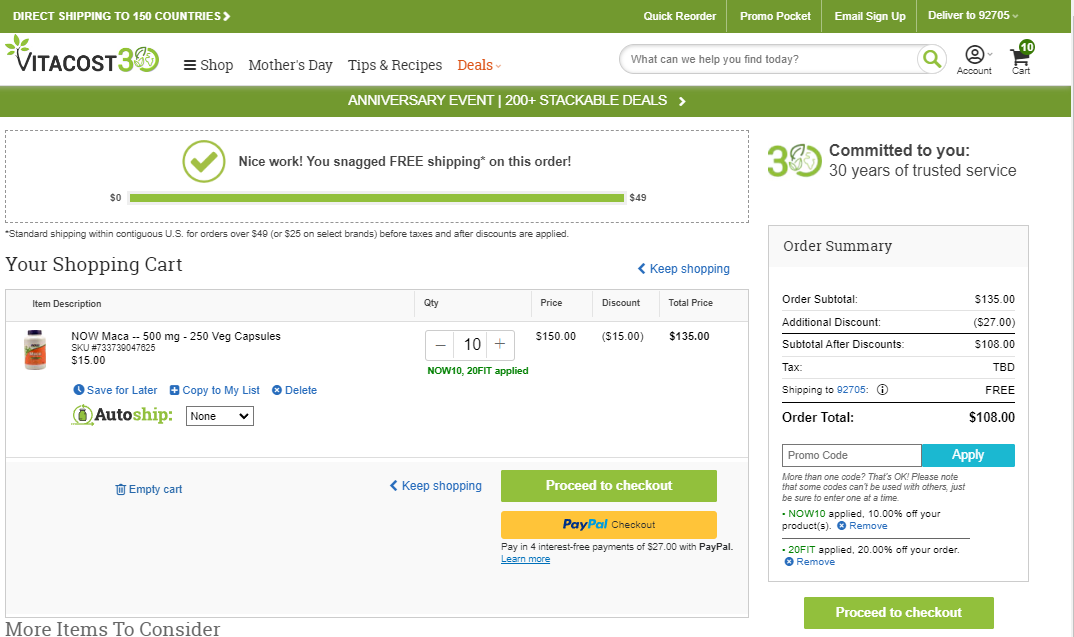
Task: Click the green free shipping checkmark
Action: point(203,162)
